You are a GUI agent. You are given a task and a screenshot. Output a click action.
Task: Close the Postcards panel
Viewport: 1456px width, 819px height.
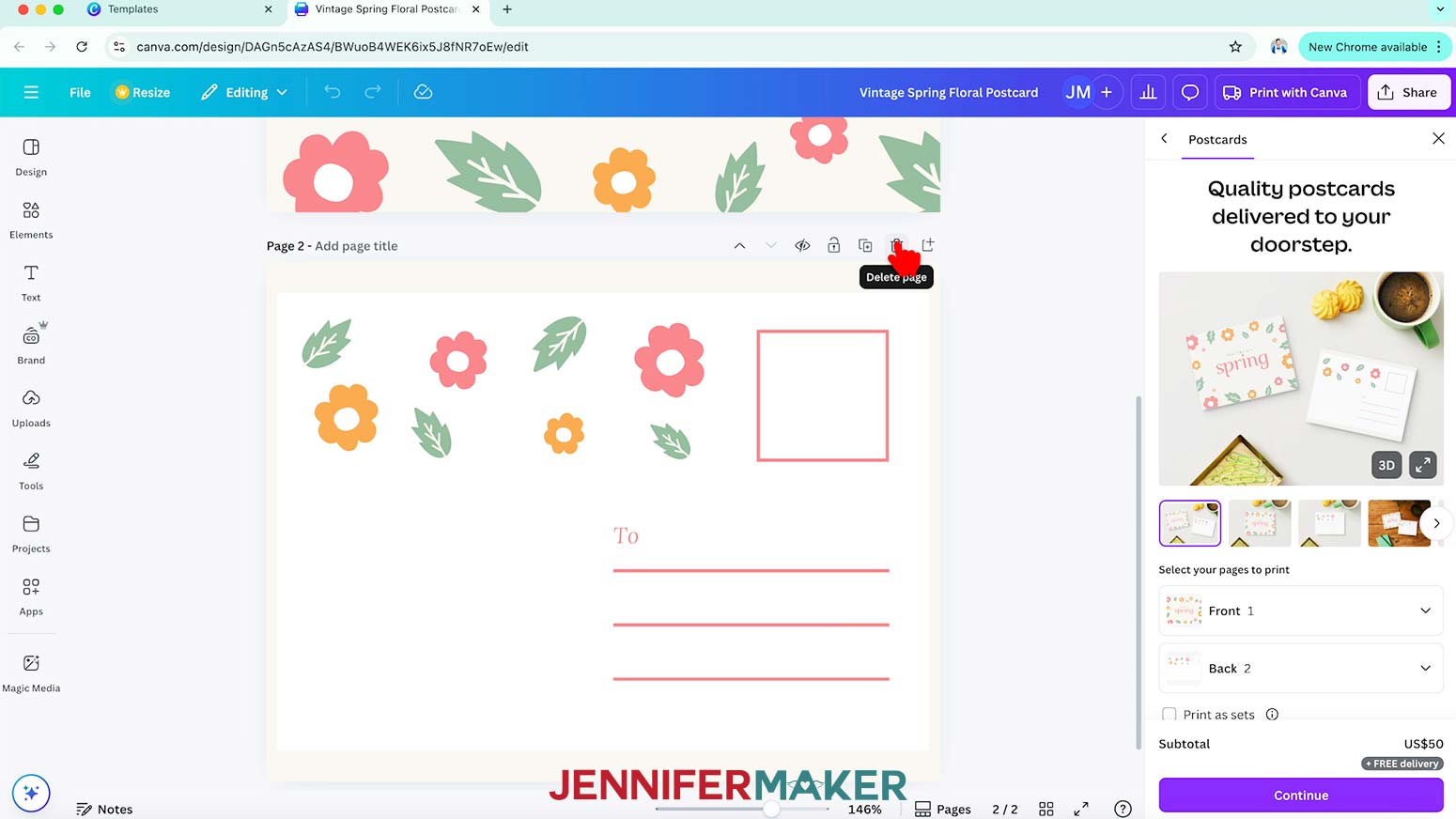pyautogui.click(x=1438, y=139)
